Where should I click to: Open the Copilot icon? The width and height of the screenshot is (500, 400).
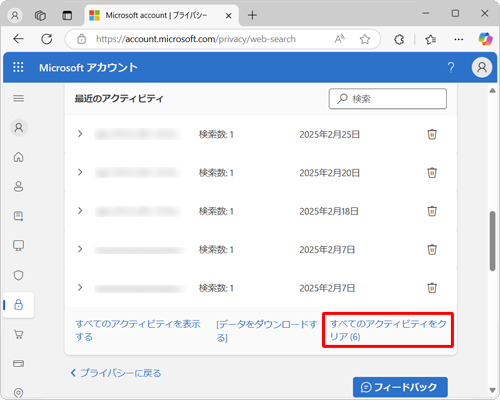[485, 39]
